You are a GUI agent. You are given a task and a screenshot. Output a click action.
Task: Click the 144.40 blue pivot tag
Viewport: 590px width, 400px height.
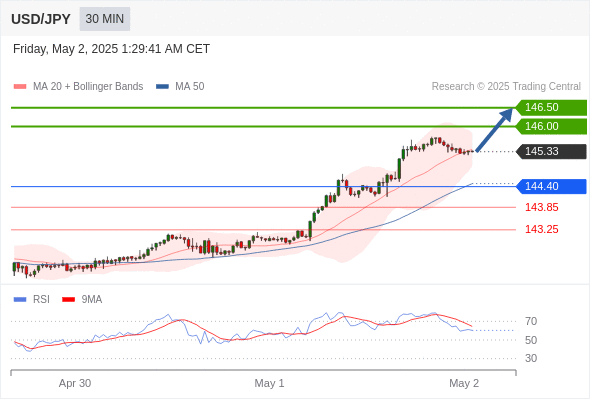tap(551, 186)
